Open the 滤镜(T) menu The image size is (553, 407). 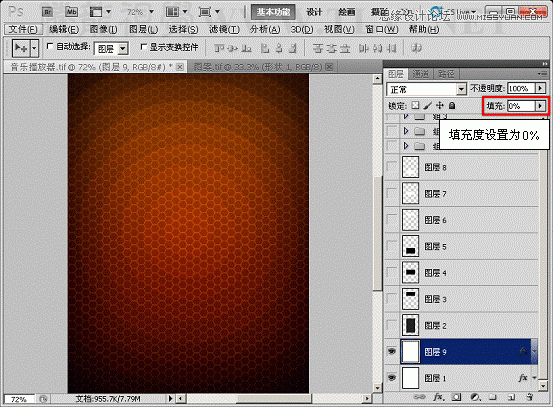[224, 29]
